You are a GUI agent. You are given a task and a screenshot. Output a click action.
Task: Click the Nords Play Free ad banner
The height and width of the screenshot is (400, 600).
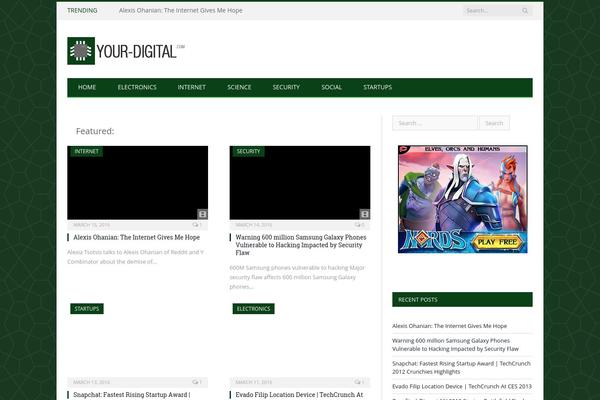463,199
